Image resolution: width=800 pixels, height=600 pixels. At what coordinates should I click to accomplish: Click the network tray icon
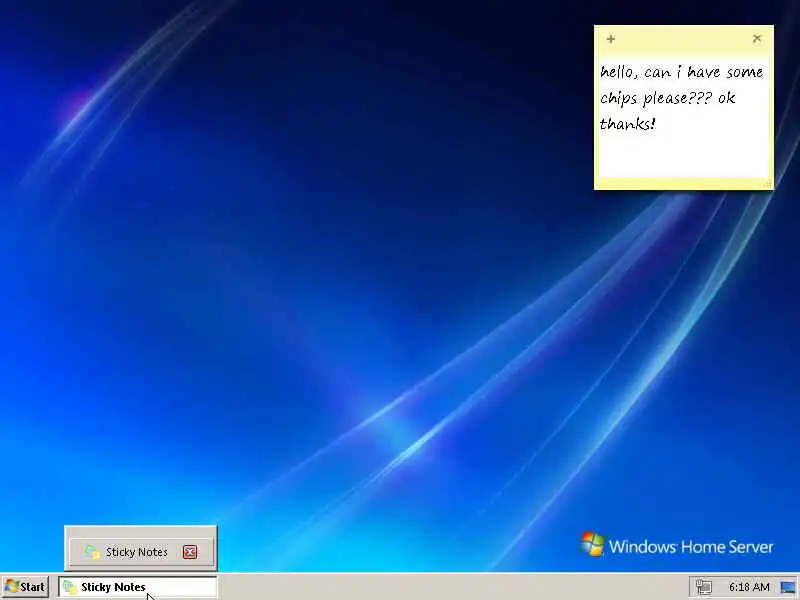[704, 587]
